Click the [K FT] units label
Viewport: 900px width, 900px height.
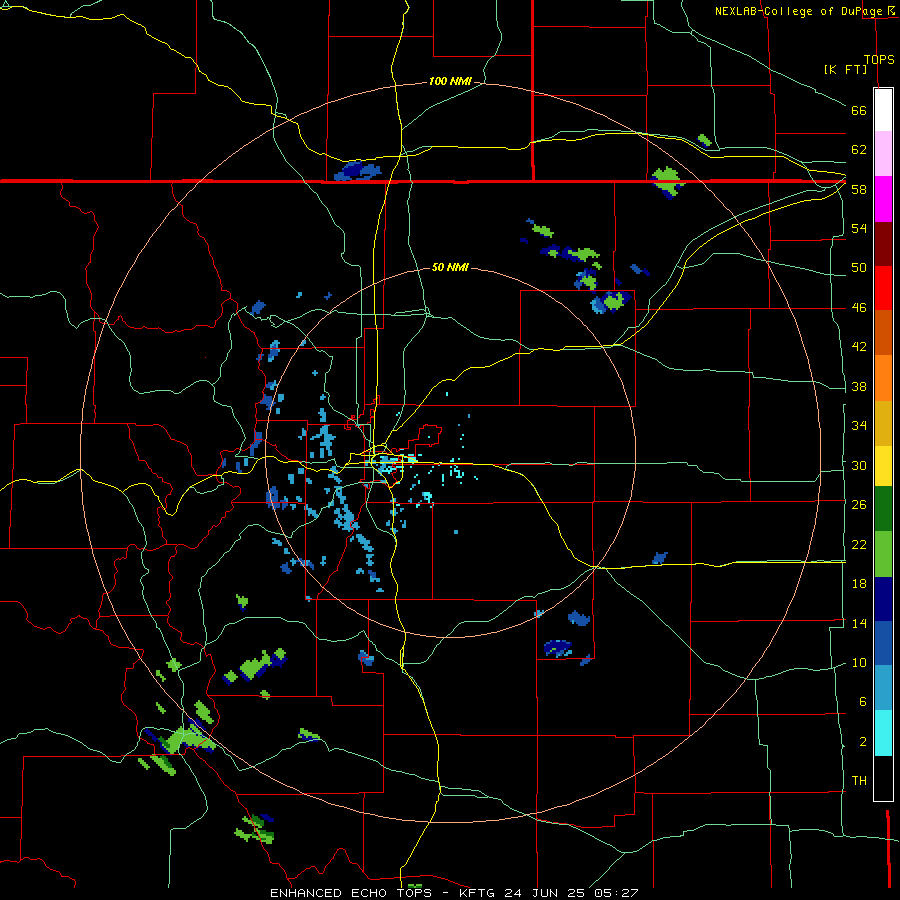(x=845, y=69)
